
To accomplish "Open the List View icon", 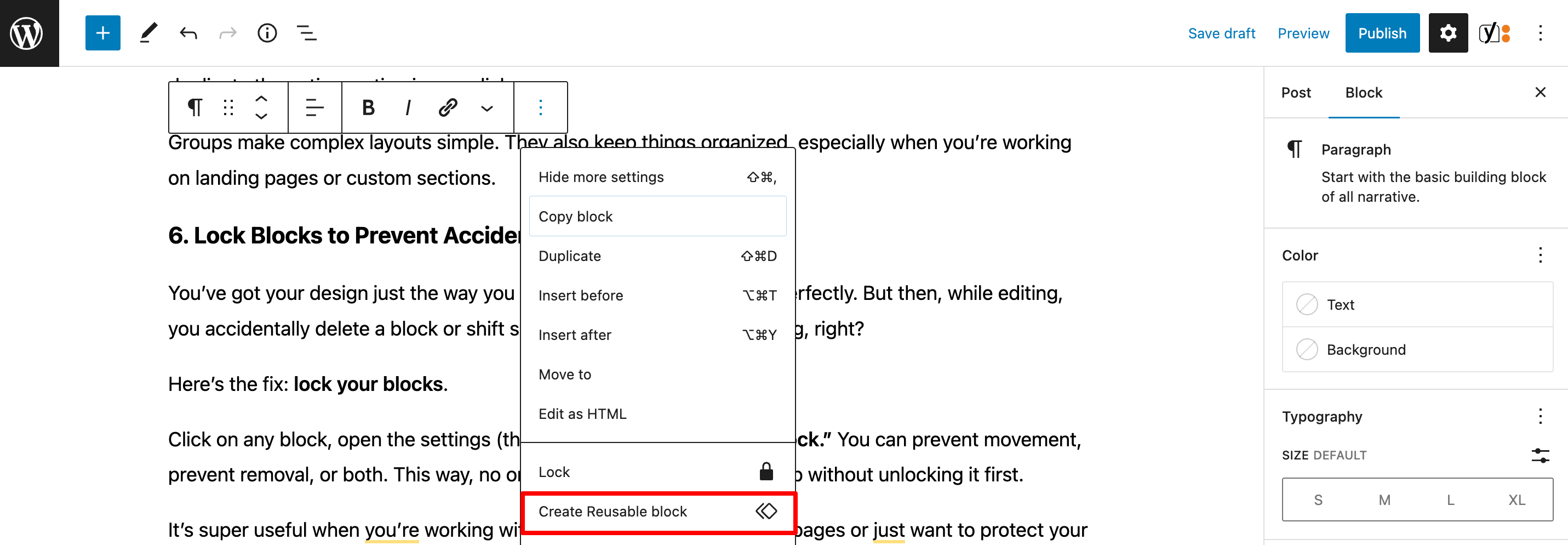I will [x=306, y=33].
